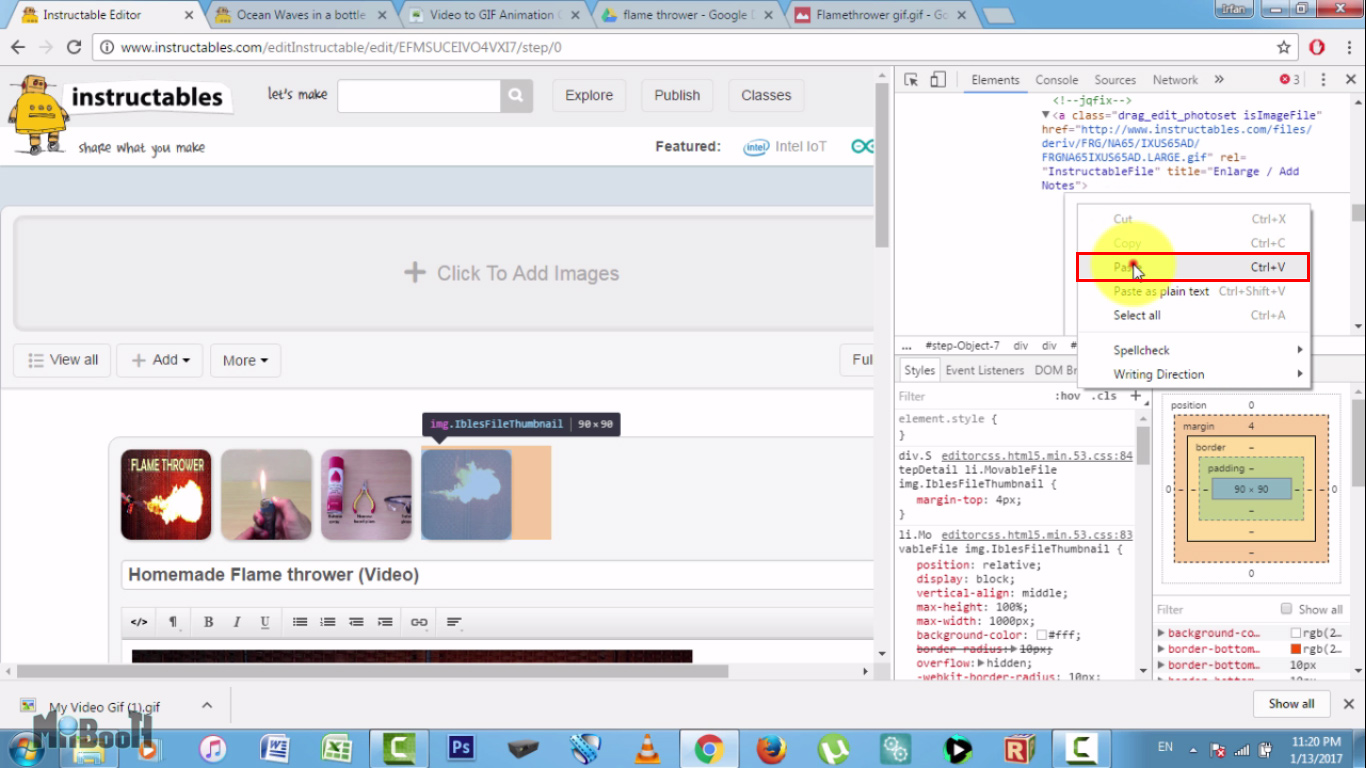Expand the Writing Direction submenu
This screenshot has height=768, width=1366.
[1193, 374]
